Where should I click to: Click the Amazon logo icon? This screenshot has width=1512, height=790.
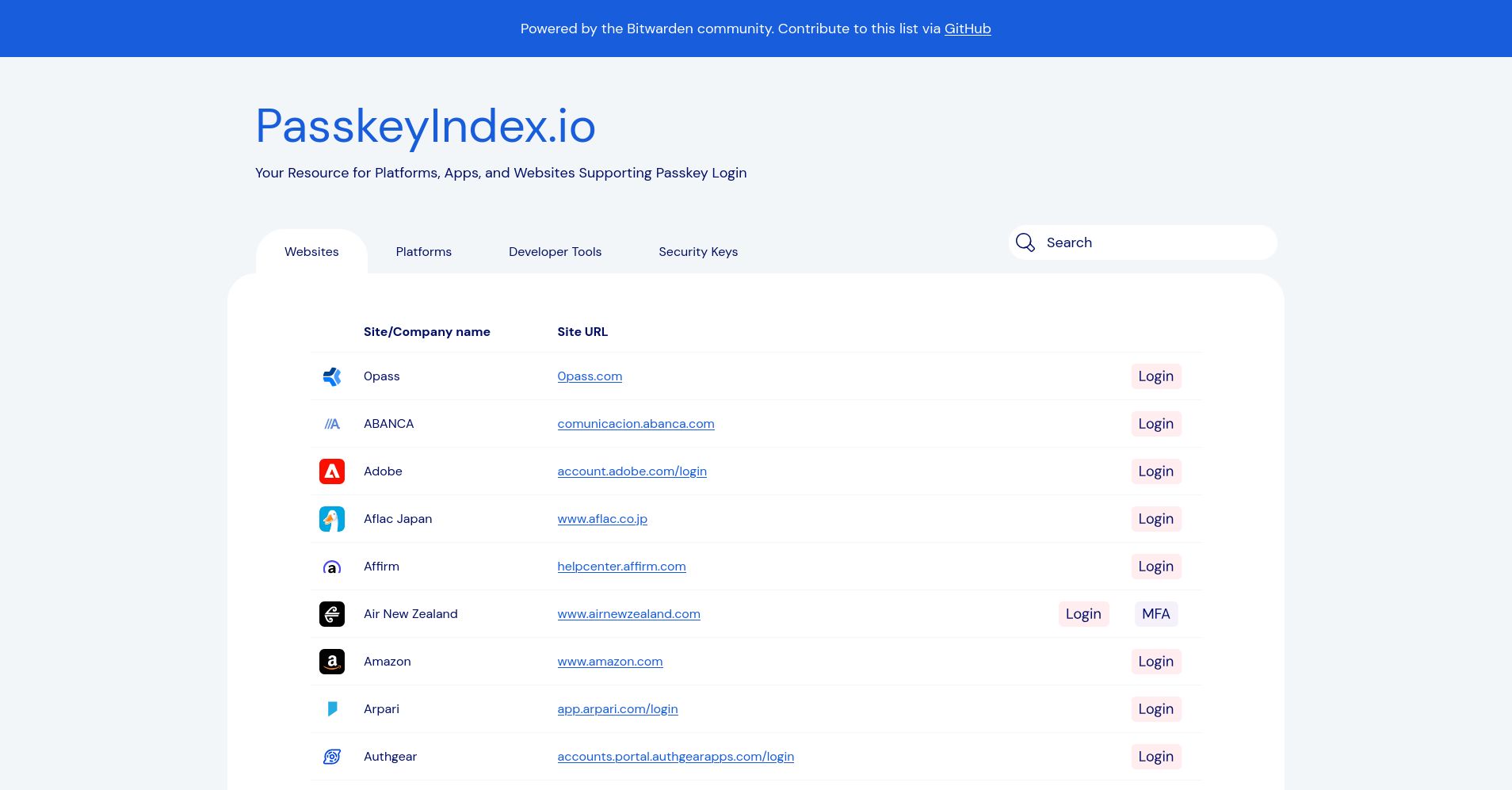(332, 662)
